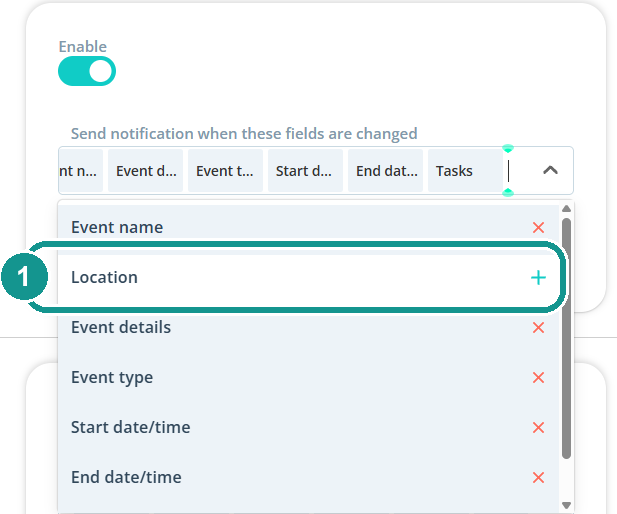Click the scrollbar down arrow
The width and height of the screenshot is (617, 514).
(x=566, y=505)
